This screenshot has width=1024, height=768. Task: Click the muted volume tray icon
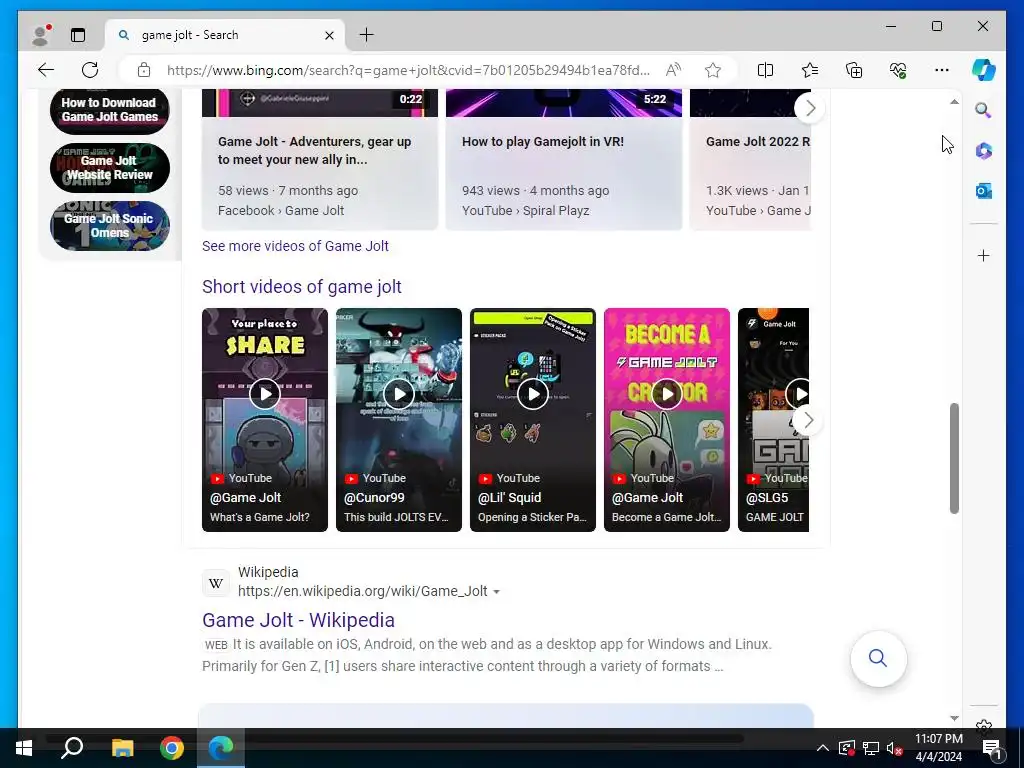point(895,748)
